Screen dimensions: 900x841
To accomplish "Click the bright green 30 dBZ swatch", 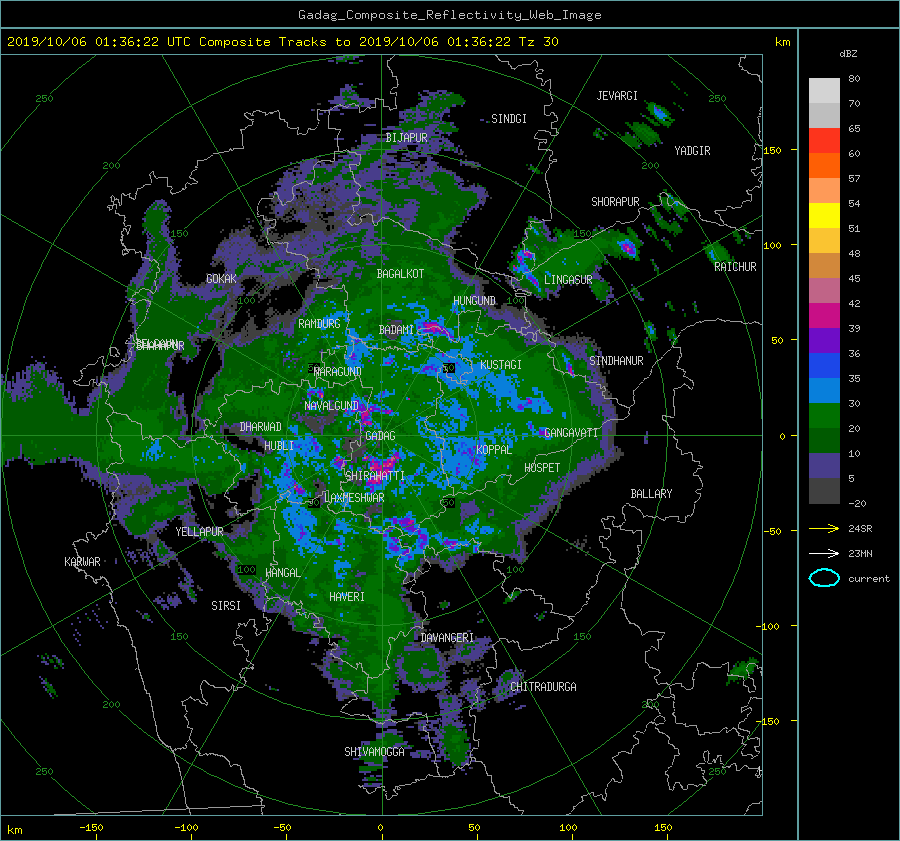I will point(824,415).
